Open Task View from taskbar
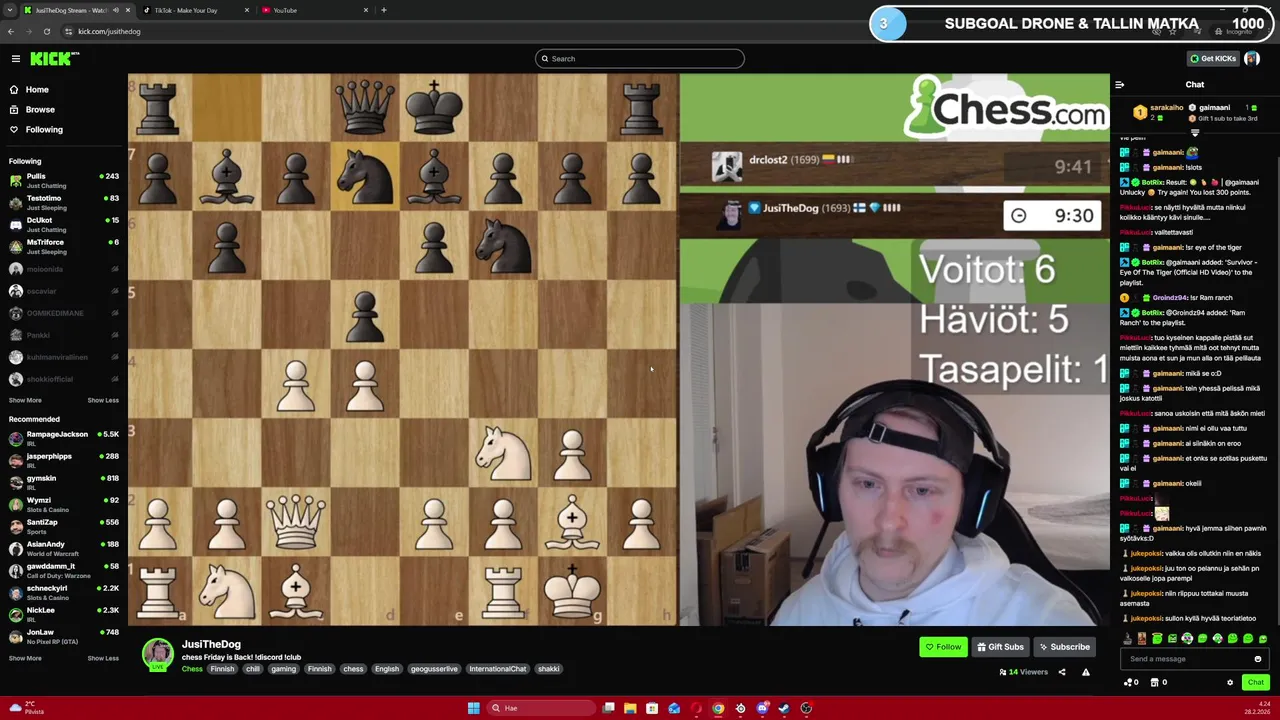1280x720 pixels. click(x=608, y=708)
